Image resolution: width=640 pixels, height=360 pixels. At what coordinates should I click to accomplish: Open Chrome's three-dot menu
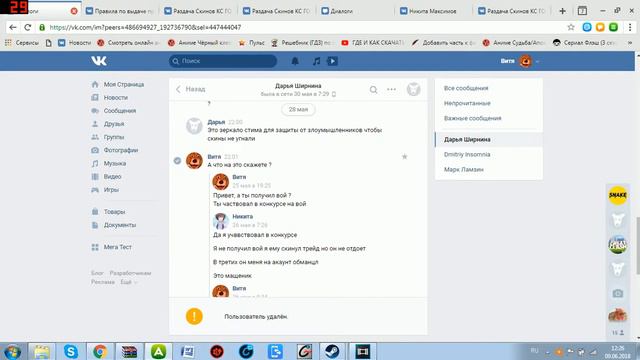point(630,27)
